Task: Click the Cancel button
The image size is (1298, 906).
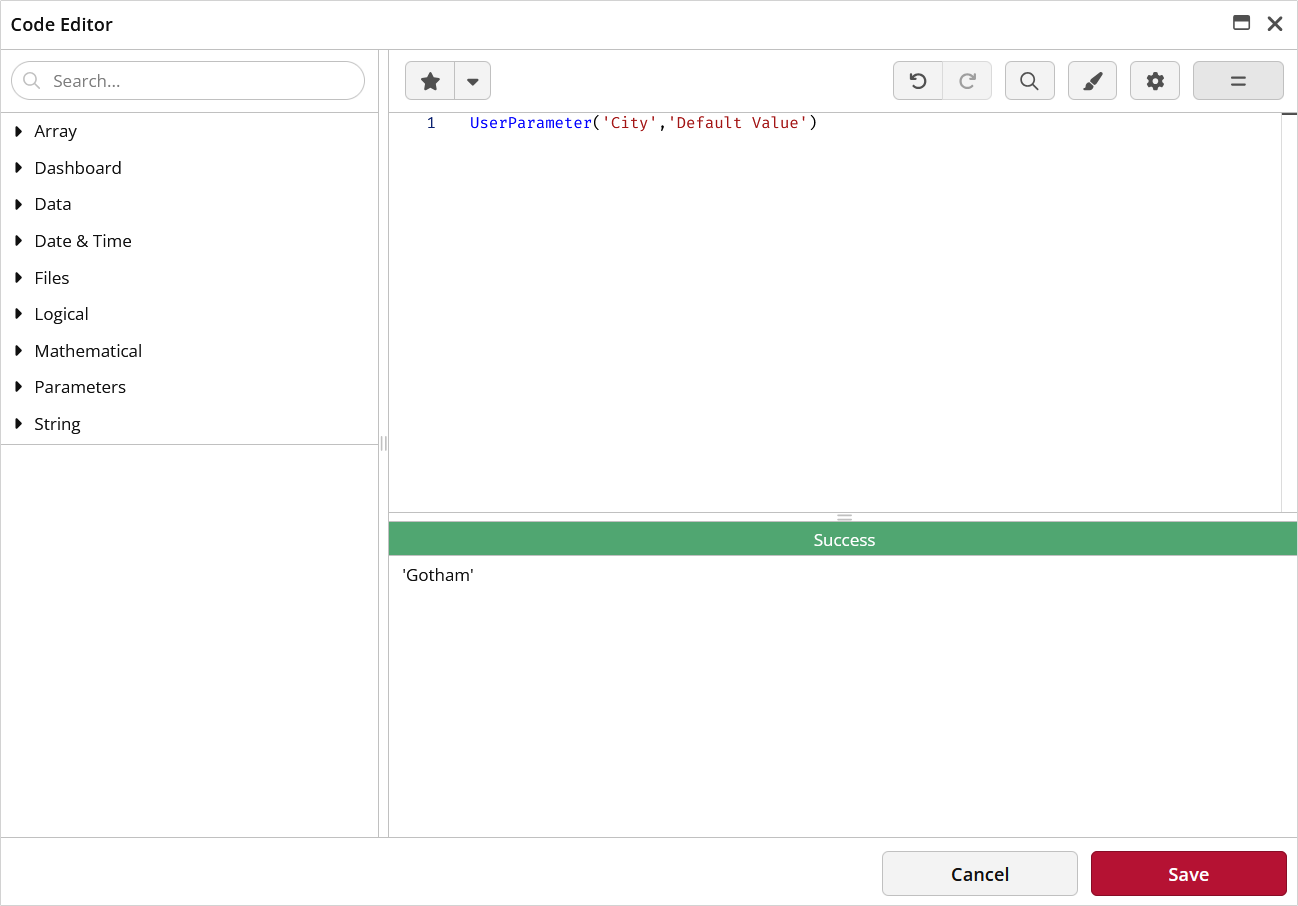Action: pyautogui.click(x=980, y=874)
